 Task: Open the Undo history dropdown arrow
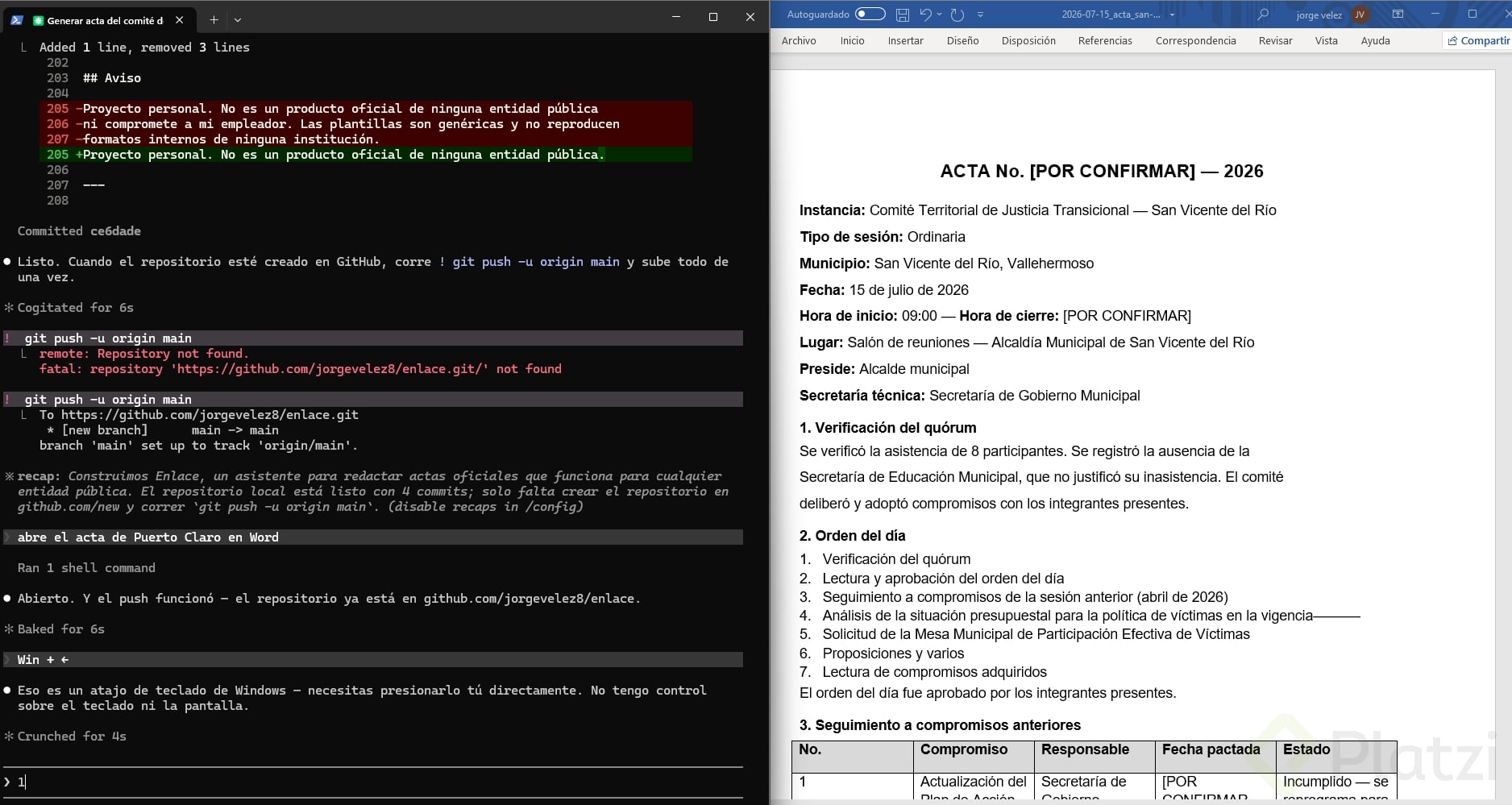pyautogui.click(x=939, y=15)
